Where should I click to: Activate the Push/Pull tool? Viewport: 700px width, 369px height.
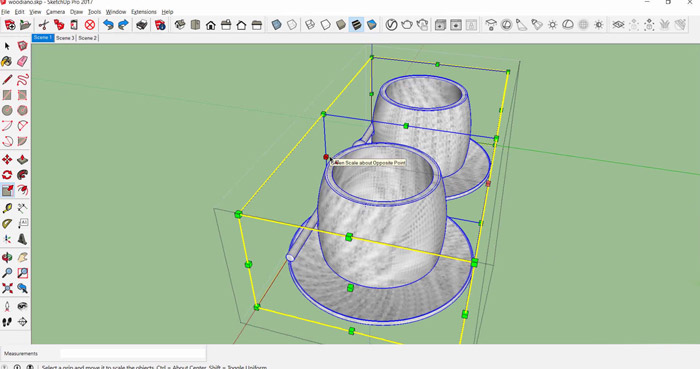point(22,160)
